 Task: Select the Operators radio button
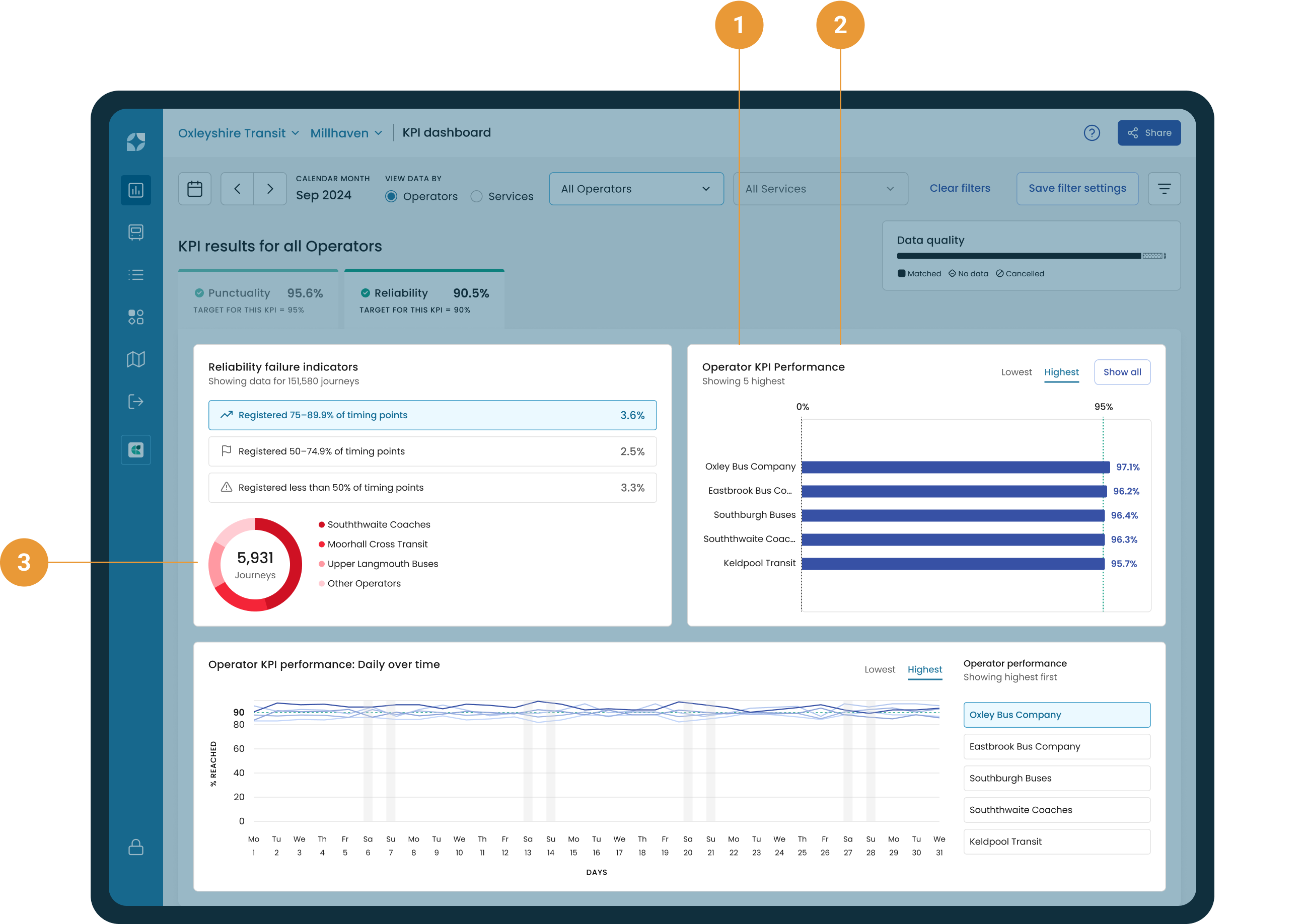(x=391, y=196)
